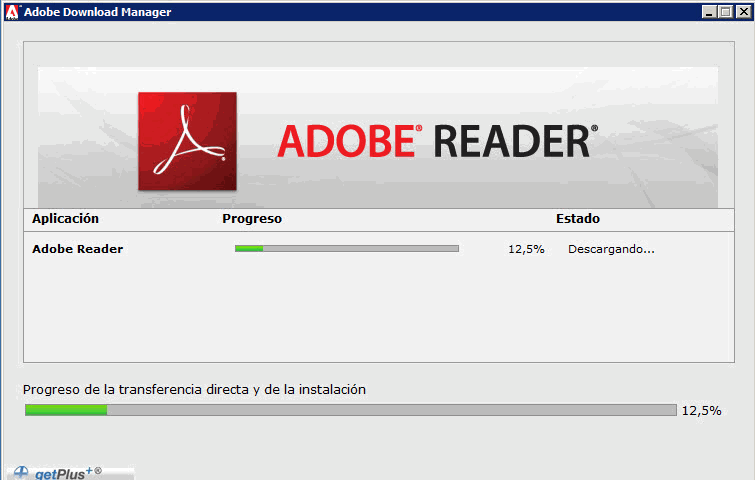Click the Progreso column header
Image resolution: width=755 pixels, height=480 pixels.
click(252, 219)
